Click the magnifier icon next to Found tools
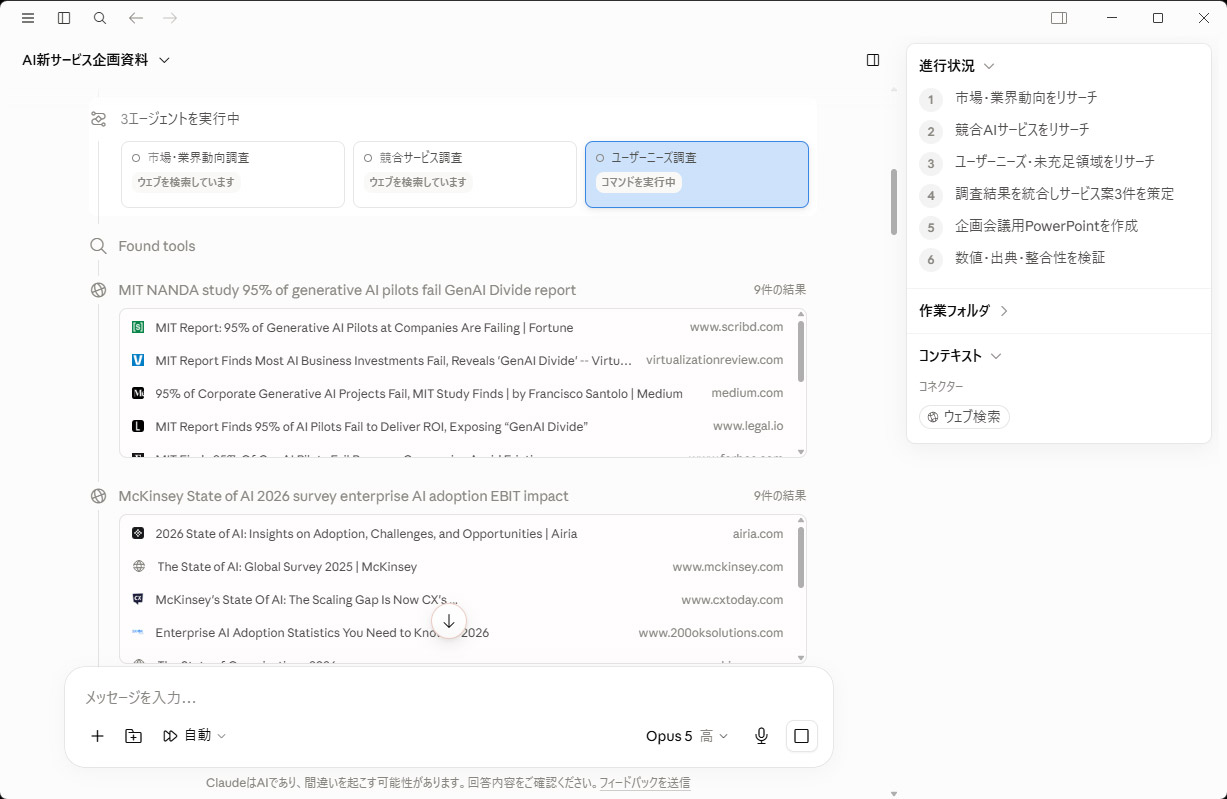Viewport: 1227px width, 799px height. pyautogui.click(x=98, y=246)
